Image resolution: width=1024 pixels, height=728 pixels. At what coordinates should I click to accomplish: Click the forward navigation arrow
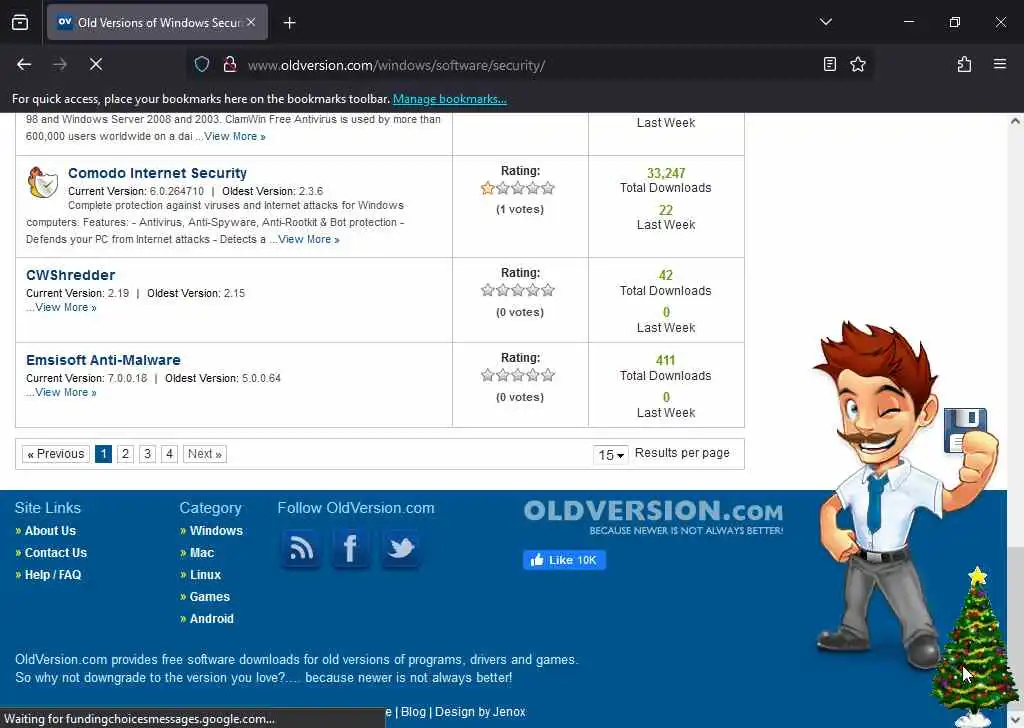tap(60, 64)
